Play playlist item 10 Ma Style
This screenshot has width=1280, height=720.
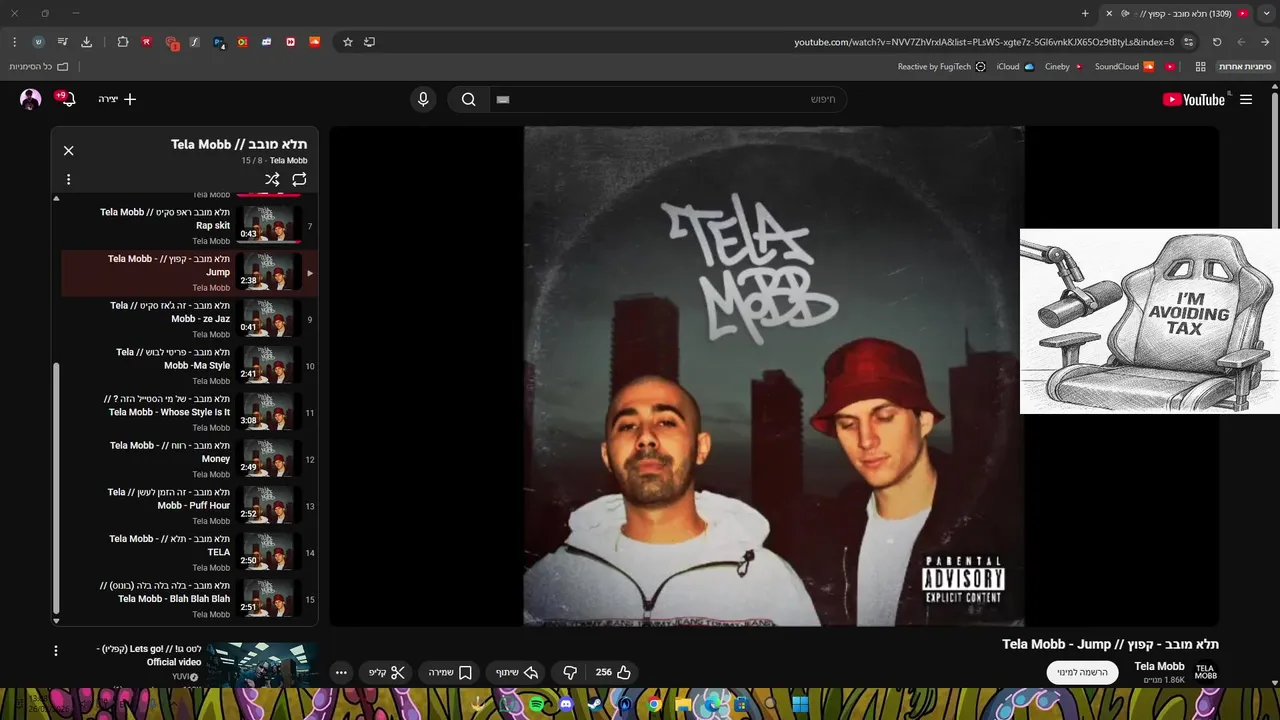[x=190, y=366]
